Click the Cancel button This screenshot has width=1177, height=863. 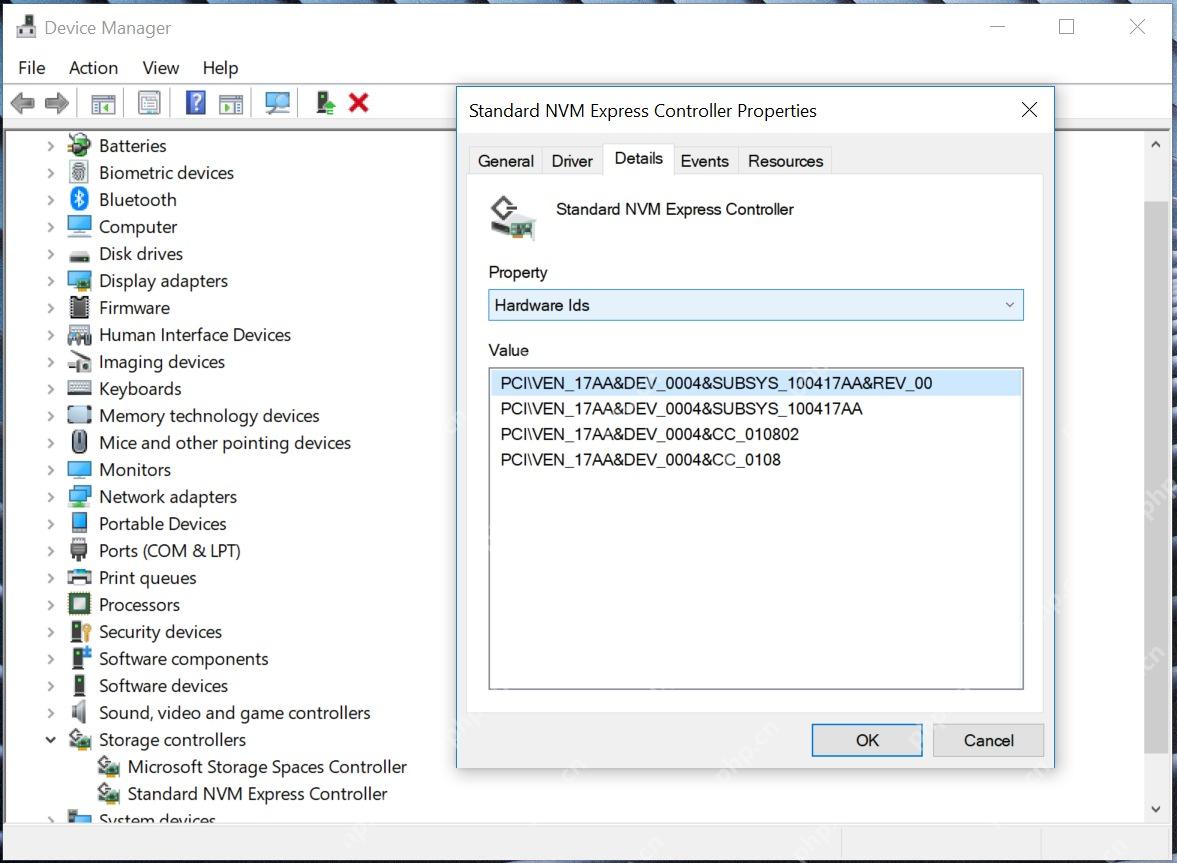coord(988,740)
